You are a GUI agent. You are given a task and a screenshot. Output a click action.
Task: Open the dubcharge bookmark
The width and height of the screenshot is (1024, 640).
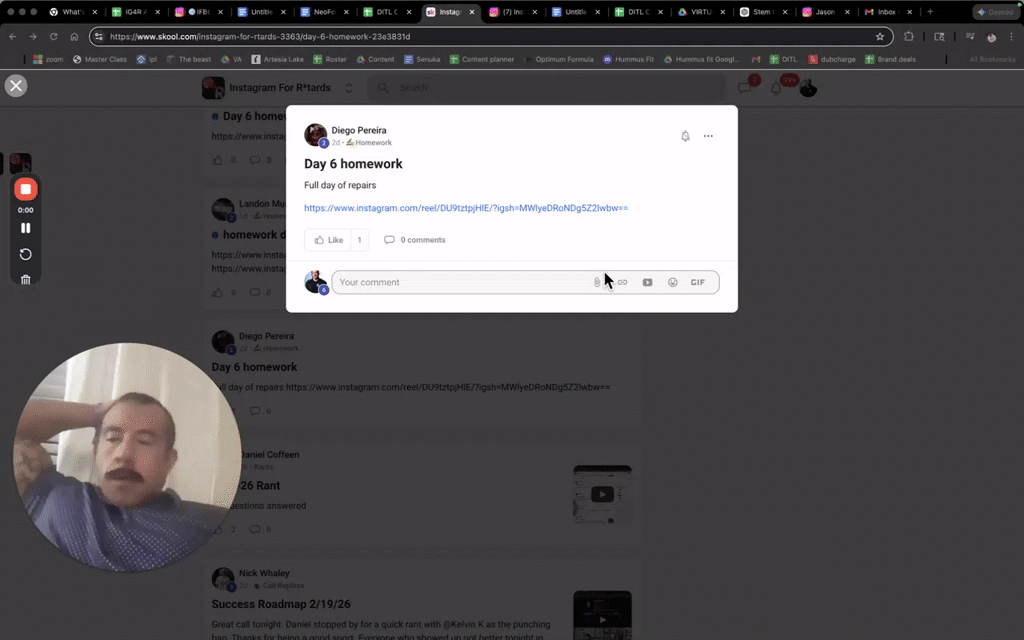(832, 59)
